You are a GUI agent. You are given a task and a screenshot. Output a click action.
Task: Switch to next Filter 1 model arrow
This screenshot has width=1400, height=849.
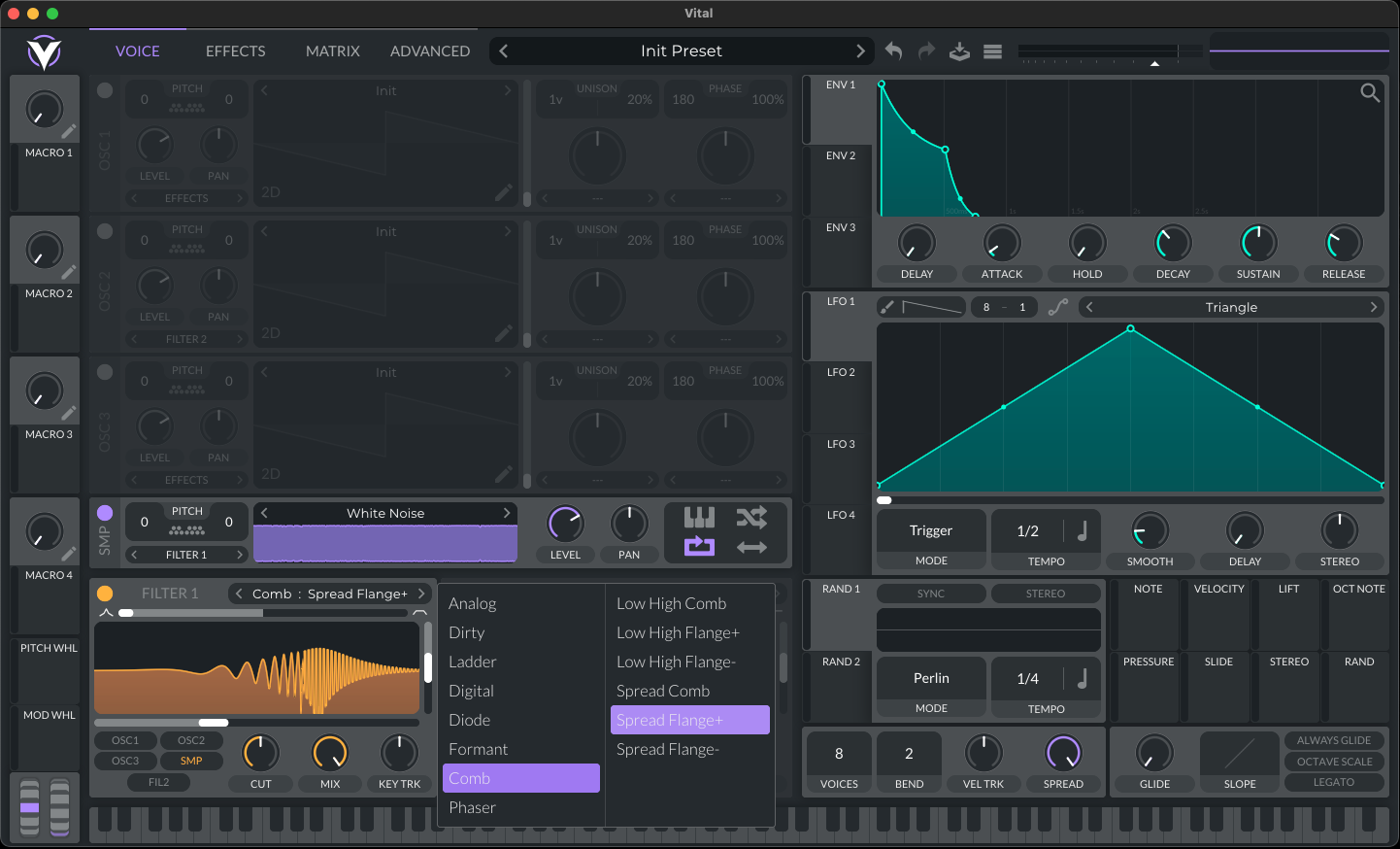(x=421, y=594)
